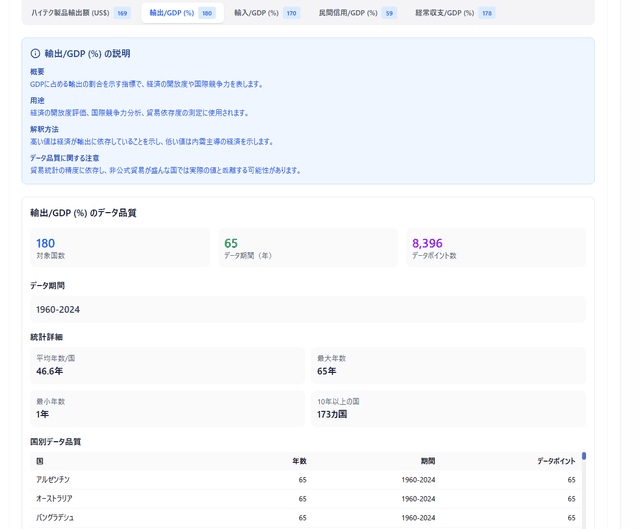640x529 pixels.
Task: Select the 輸出/GDP (%) tab
Action: (181, 13)
